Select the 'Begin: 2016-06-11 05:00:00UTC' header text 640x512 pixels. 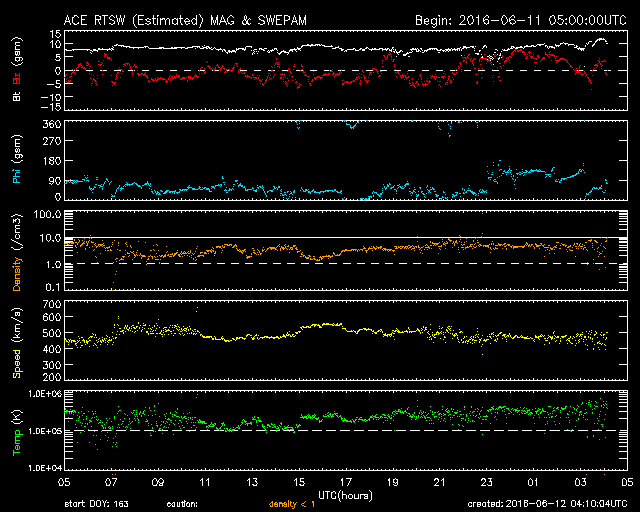click(x=521, y=20)
